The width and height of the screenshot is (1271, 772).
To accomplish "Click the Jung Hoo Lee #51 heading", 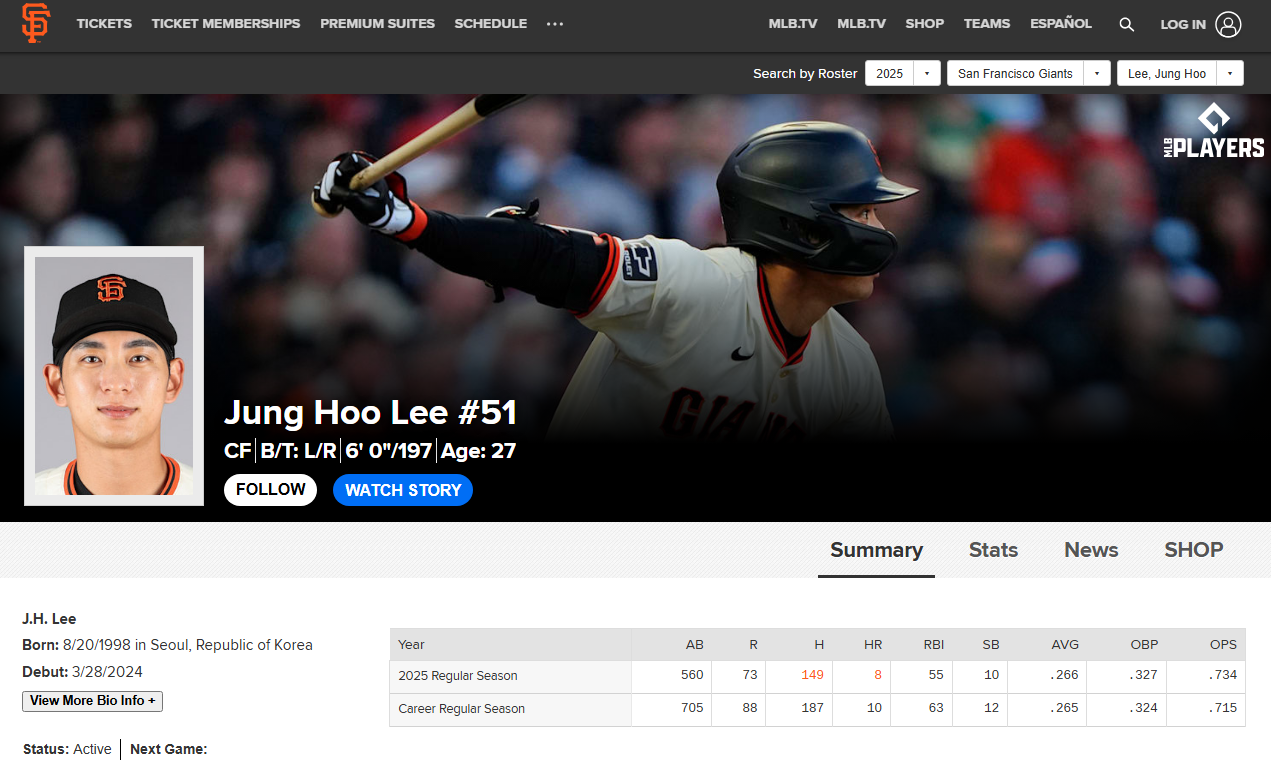I will tap(370, 413).
